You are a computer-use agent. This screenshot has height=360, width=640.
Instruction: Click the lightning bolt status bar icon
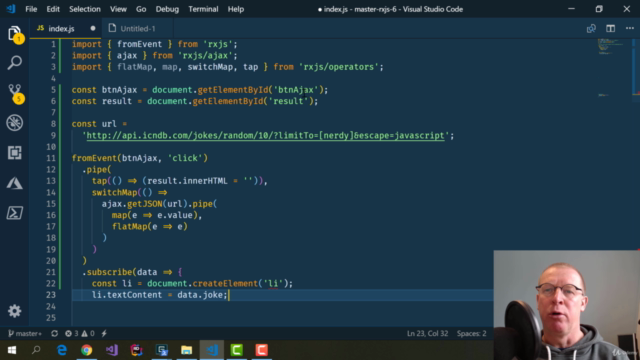pos(104,333)
